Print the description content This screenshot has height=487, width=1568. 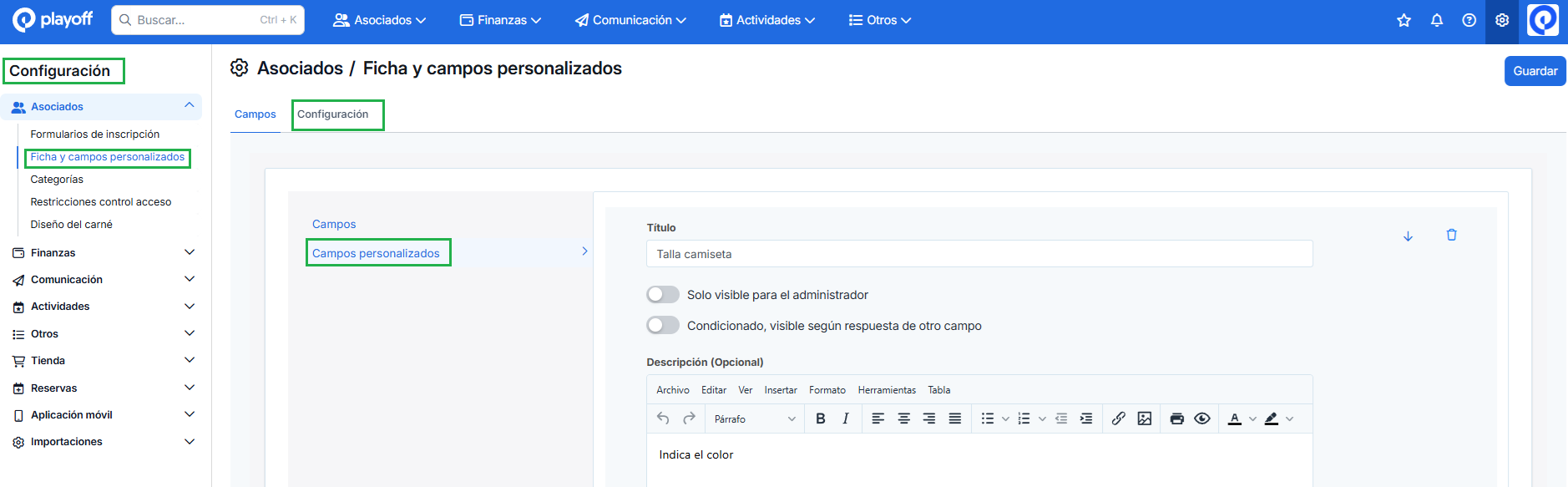coord(1176,419)
